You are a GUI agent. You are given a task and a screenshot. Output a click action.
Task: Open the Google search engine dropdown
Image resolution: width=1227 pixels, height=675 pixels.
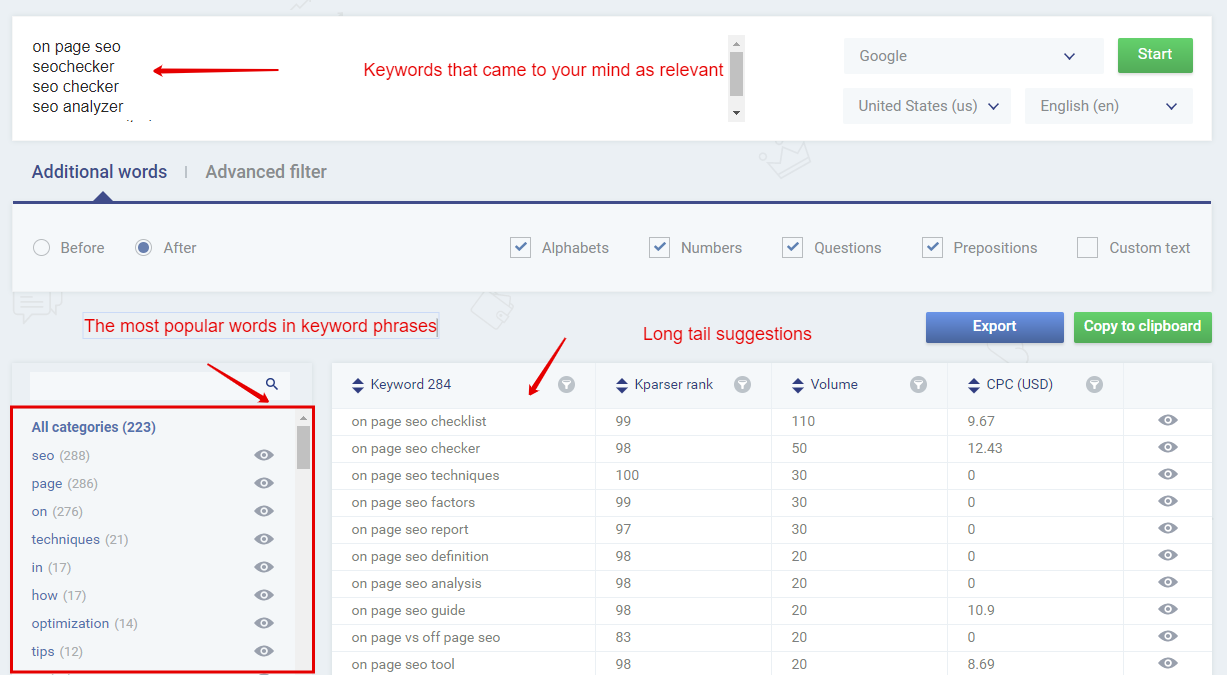[x=973, y=56]
